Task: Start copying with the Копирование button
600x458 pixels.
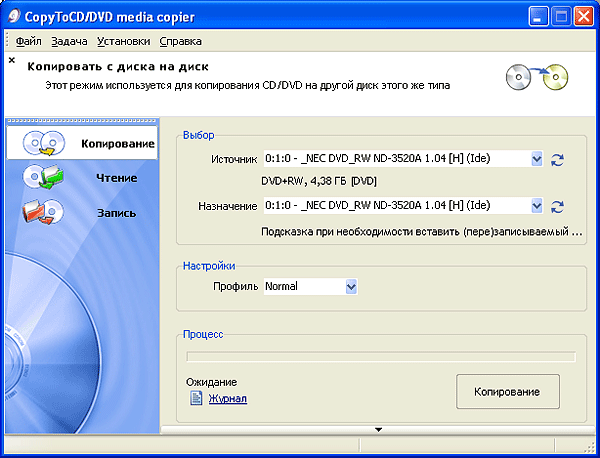Action: [x=507, y=391]
